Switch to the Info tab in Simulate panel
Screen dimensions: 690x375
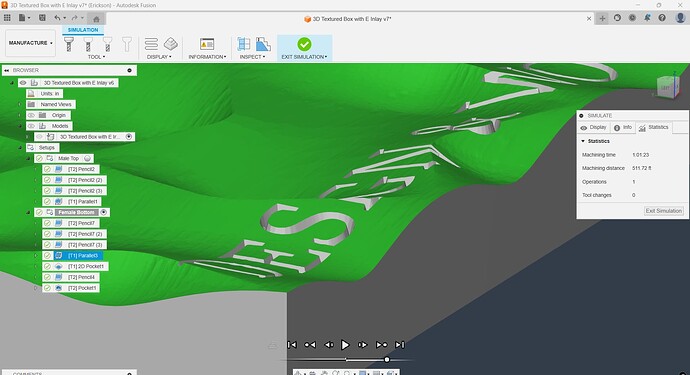pyautogui.click(x=623, y=127)
